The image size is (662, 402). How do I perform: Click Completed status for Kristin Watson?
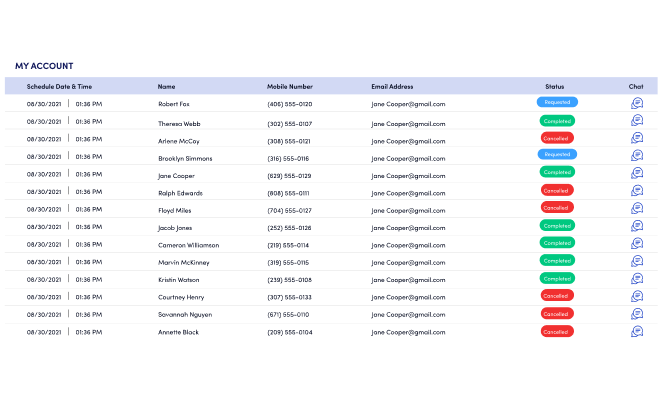(557, 279)
